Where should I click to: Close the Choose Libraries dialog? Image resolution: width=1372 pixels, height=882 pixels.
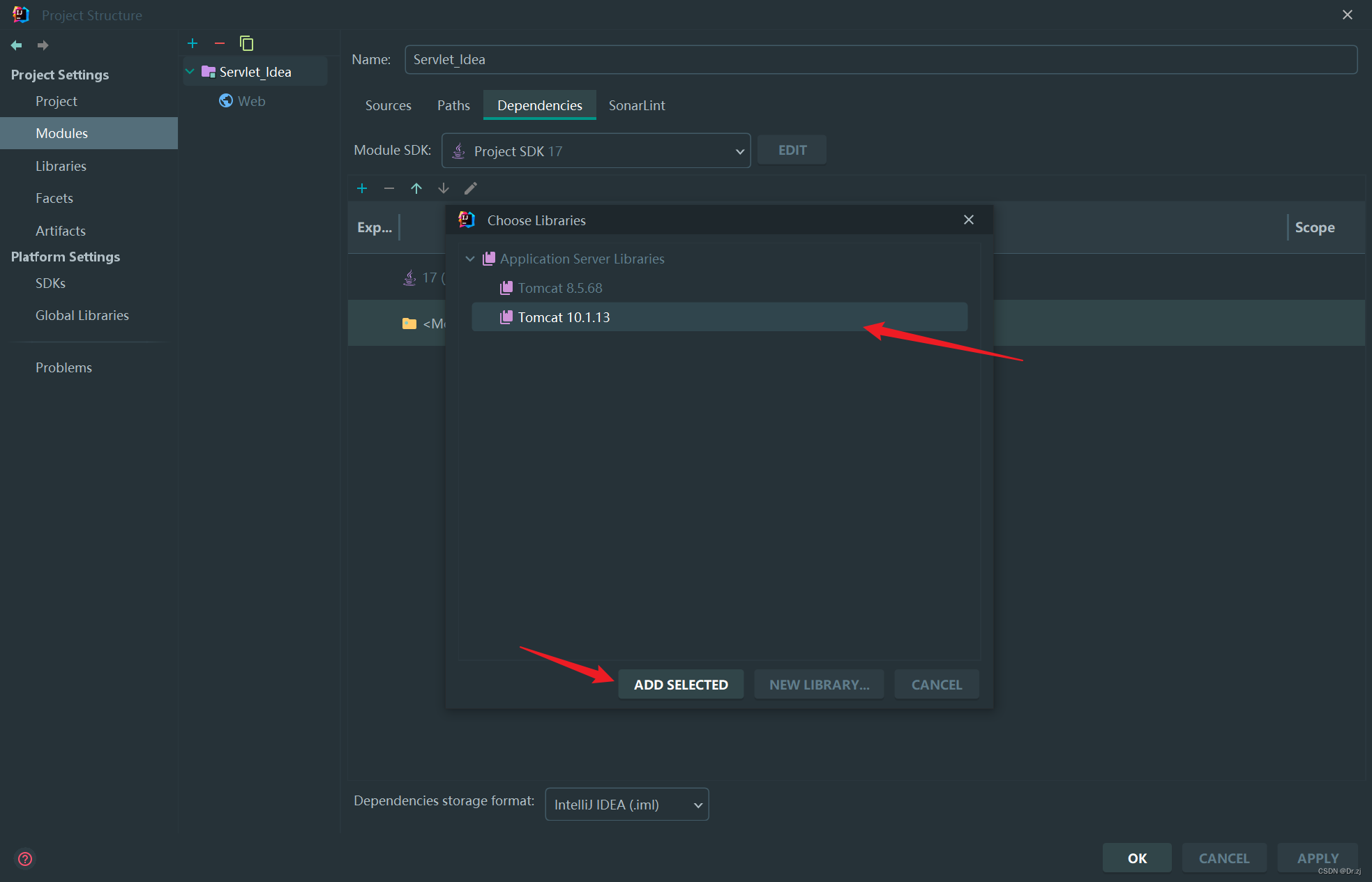pyautogui.click(x=969, y=220)
